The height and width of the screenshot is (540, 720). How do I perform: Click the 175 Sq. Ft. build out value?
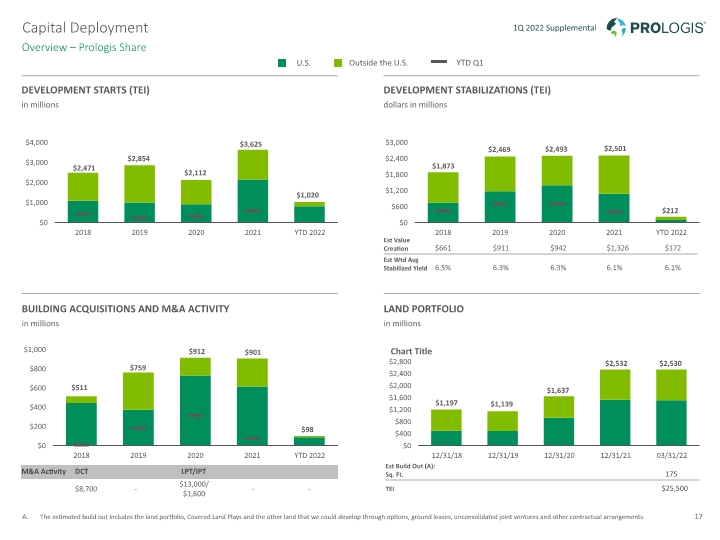click(x=671, y=474)
